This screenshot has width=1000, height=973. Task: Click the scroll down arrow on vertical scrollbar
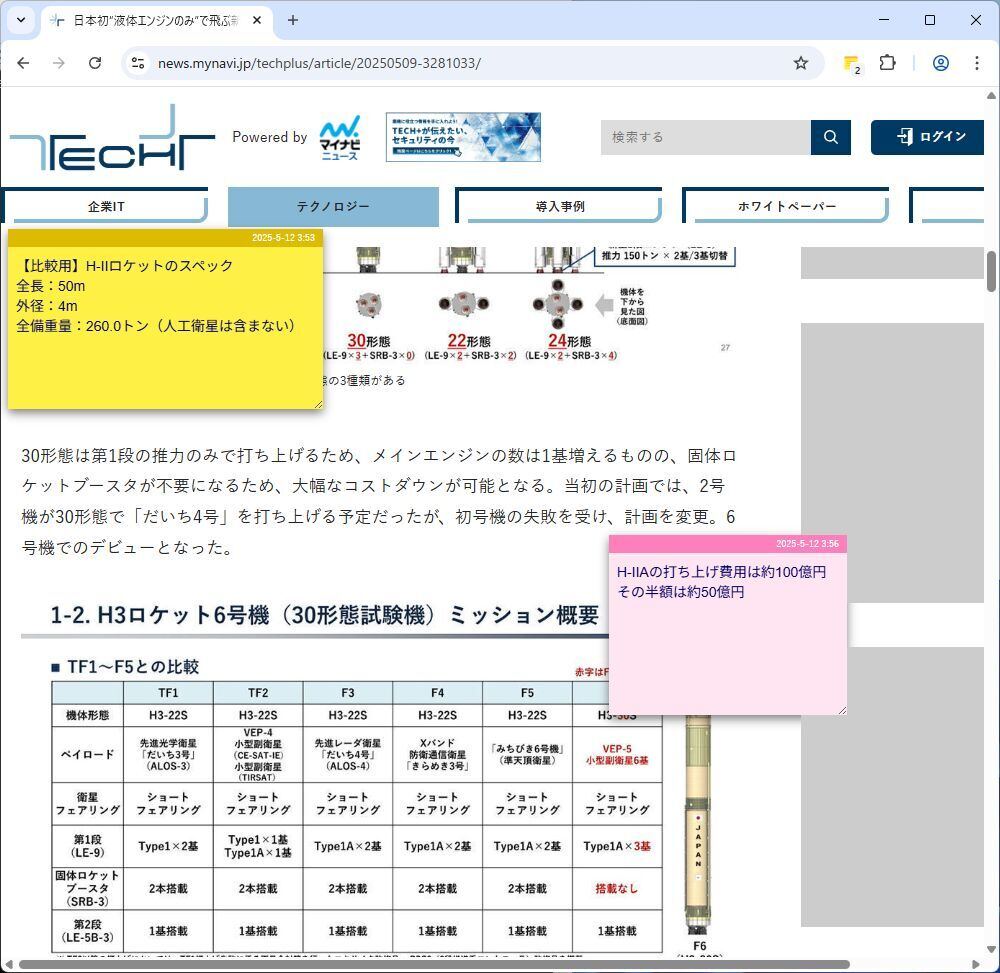[991, 949]
